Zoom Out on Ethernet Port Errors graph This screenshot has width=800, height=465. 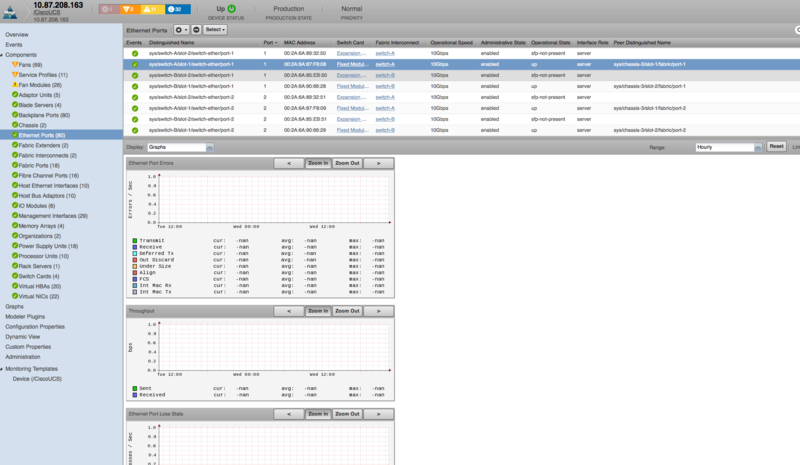(x=347, y=163)
